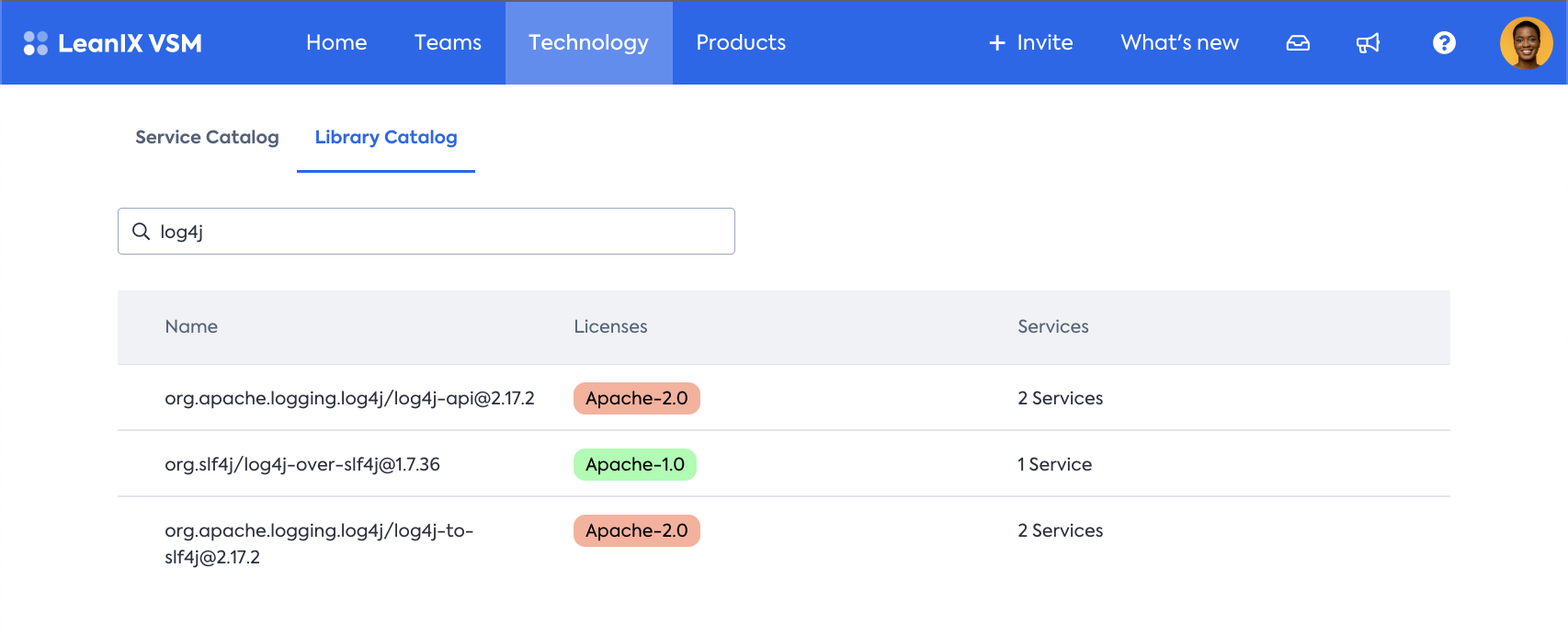Select the Library Catalog tab
Image resolution: width=1568 pixels, height=636 pixels.
click(x=386, y=137)
